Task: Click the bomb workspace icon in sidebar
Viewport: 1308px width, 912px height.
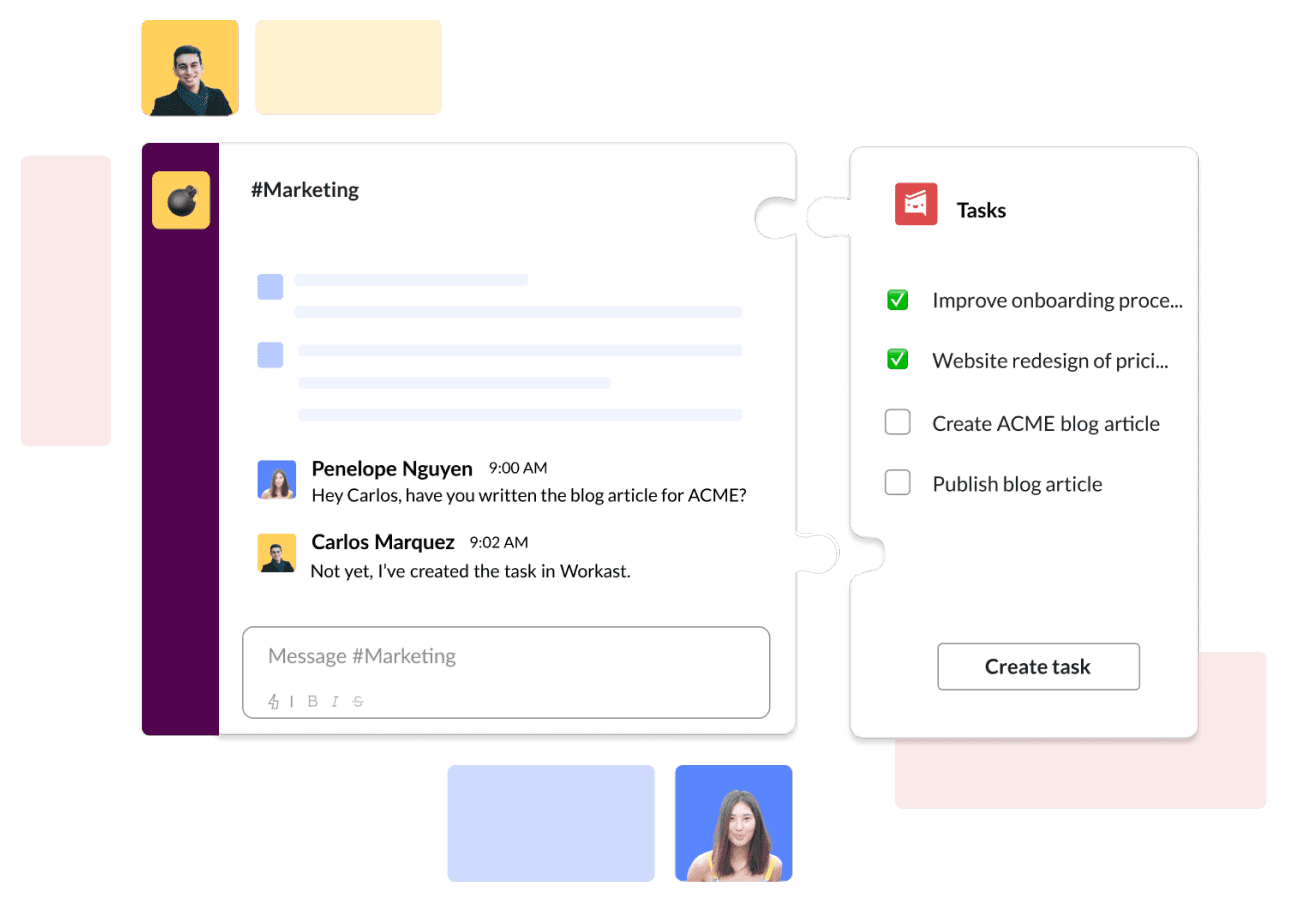Action: coord(181,201)
